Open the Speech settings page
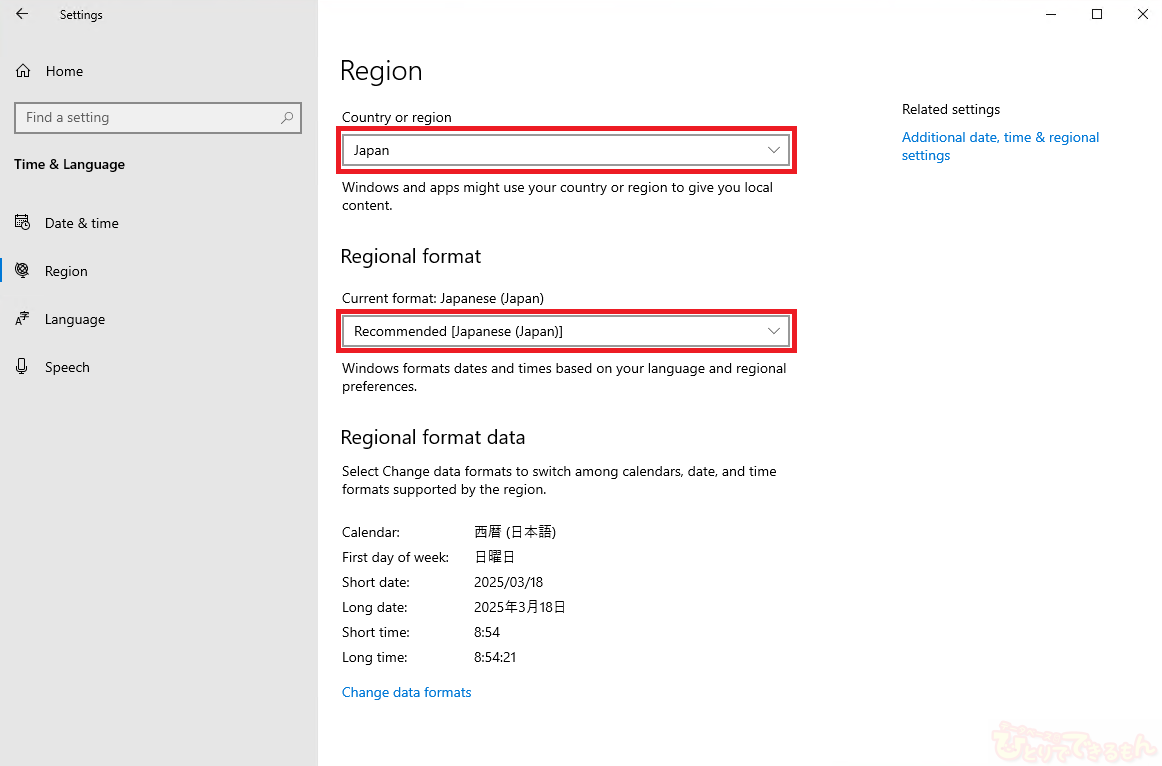This screenshot has height=766, width=1162. (x=67, y=367)
